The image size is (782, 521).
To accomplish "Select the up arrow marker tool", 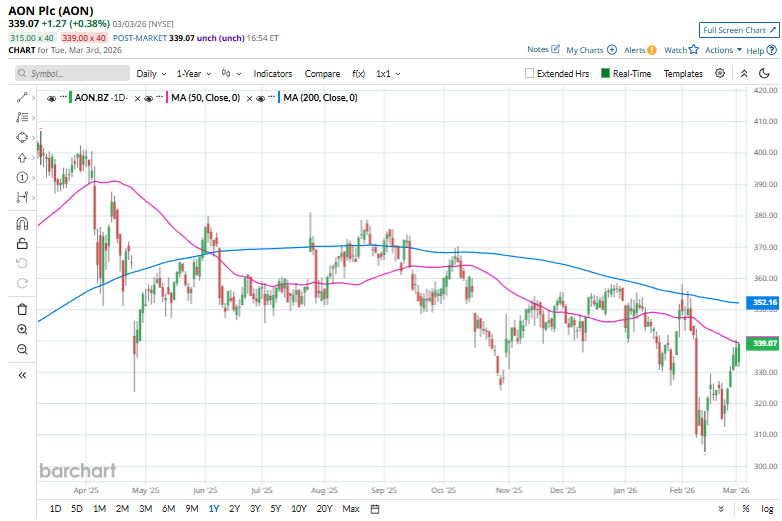I will pos(22,158).
